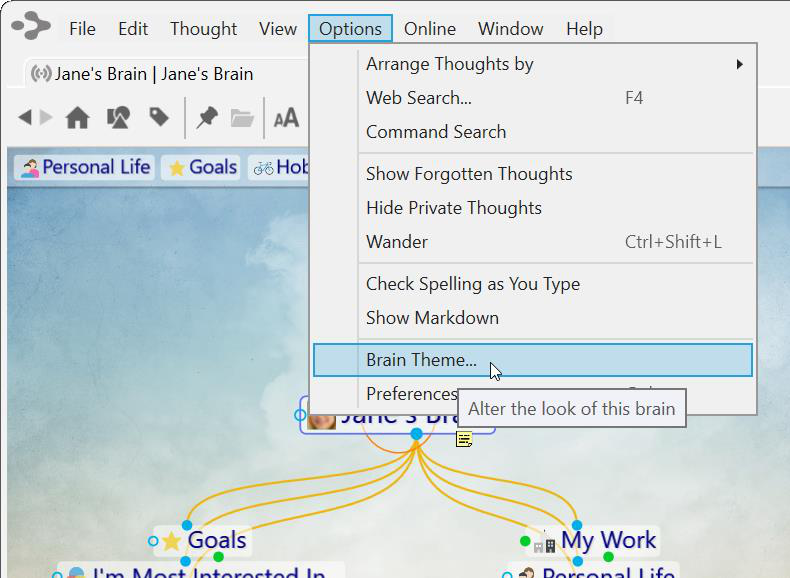790x578 pixels.
Task: Open the thought types shapes icon
Action: point(118,118)
